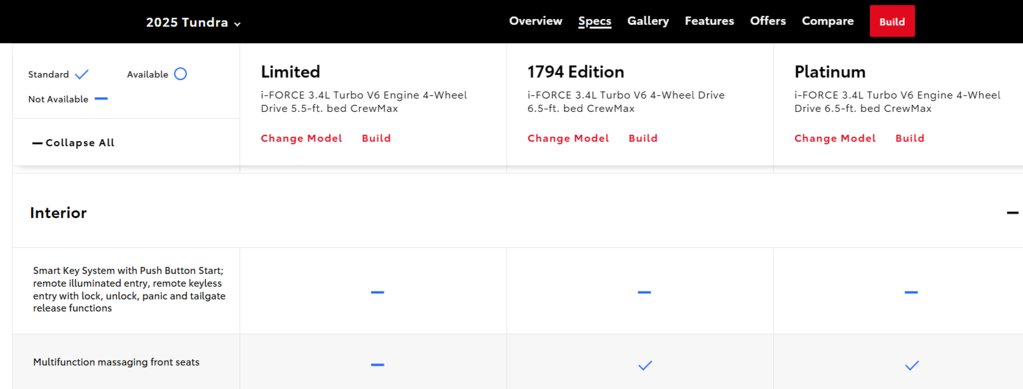Click 1794 Edition's massaging seats checkmark
Viewport: 1023px width, 389px height.
click(x=645, y=366)
